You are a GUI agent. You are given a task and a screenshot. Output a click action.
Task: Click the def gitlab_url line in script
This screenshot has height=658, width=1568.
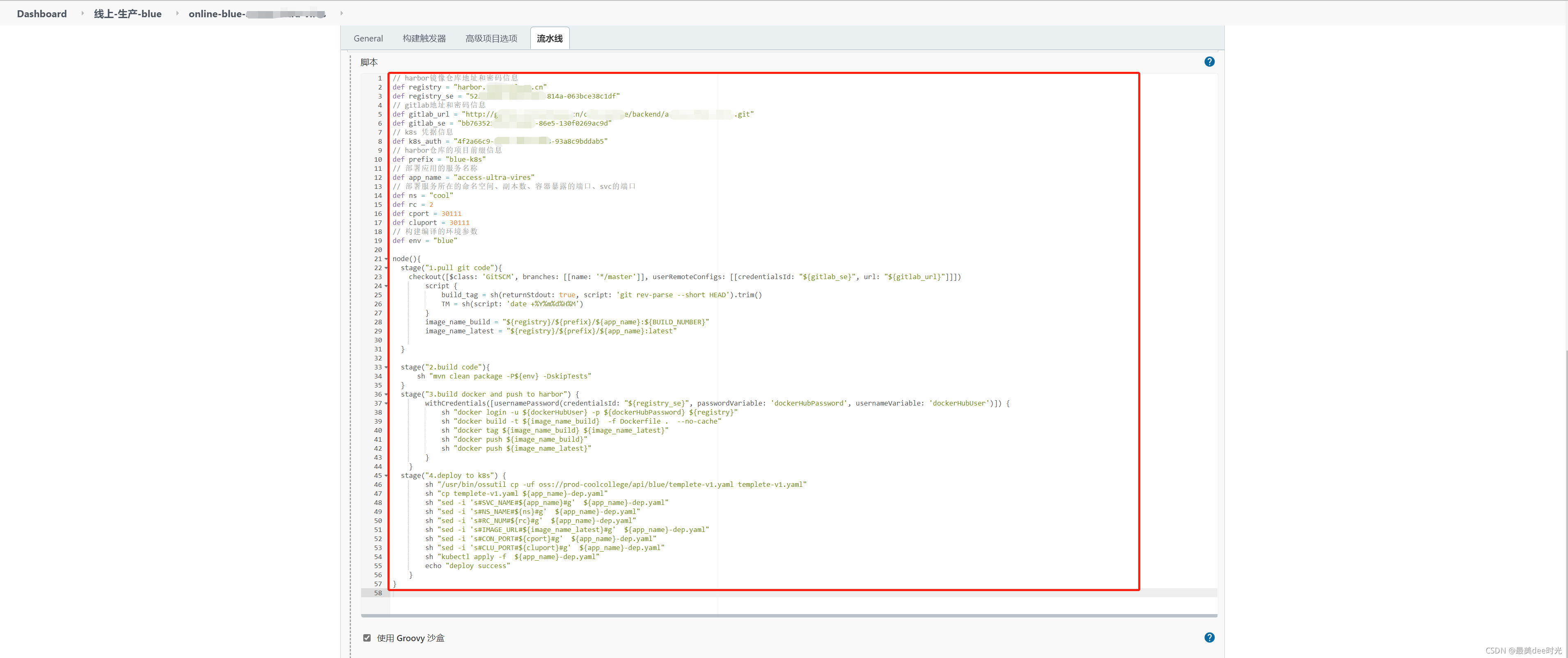pos(573,114)
